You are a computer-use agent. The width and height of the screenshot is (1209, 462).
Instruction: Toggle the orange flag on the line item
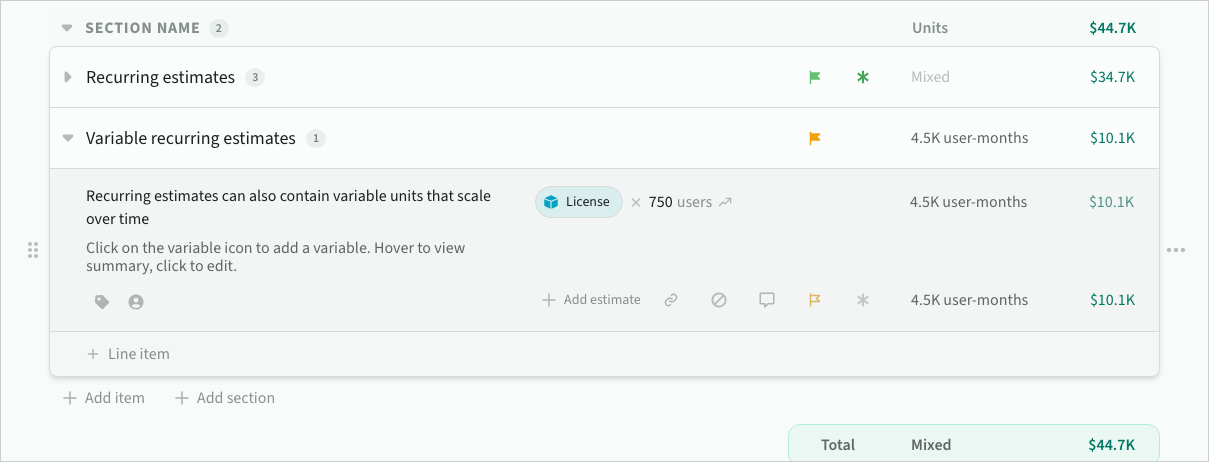coord(815,300)
